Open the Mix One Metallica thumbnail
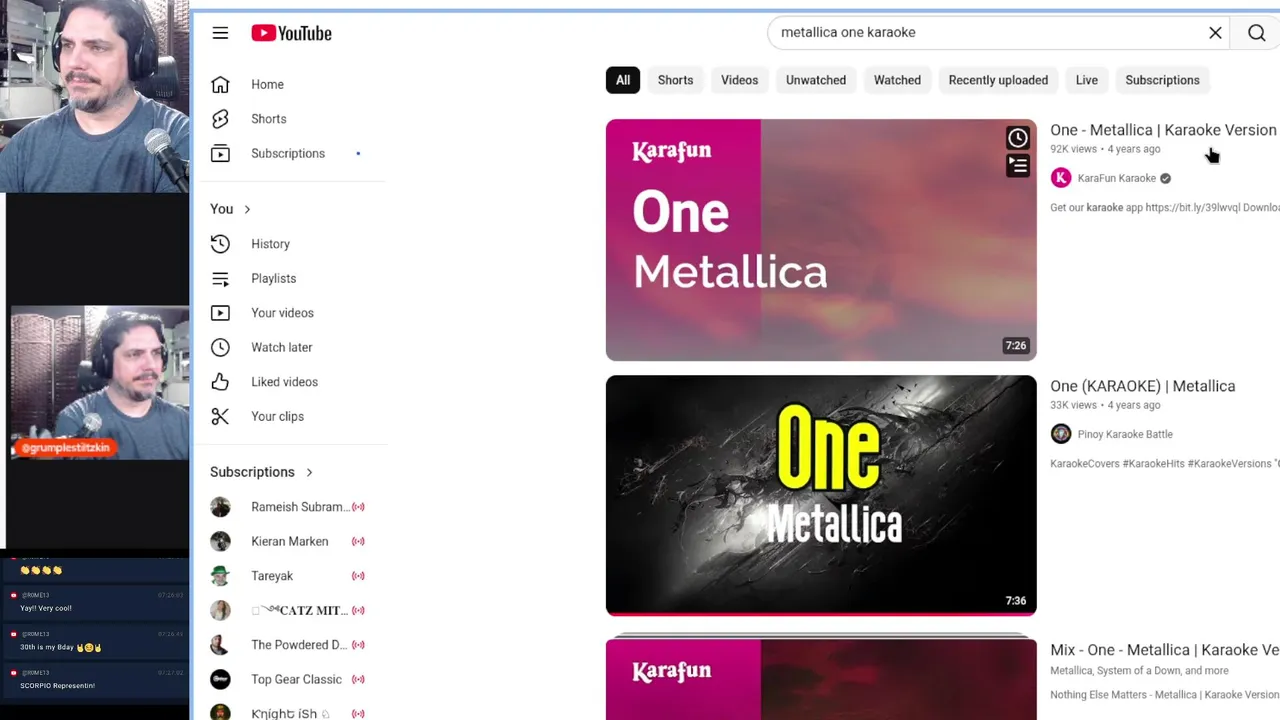The width and height of the screenshot is (1280, 720). pyautogui.click(x=821, y=678)
